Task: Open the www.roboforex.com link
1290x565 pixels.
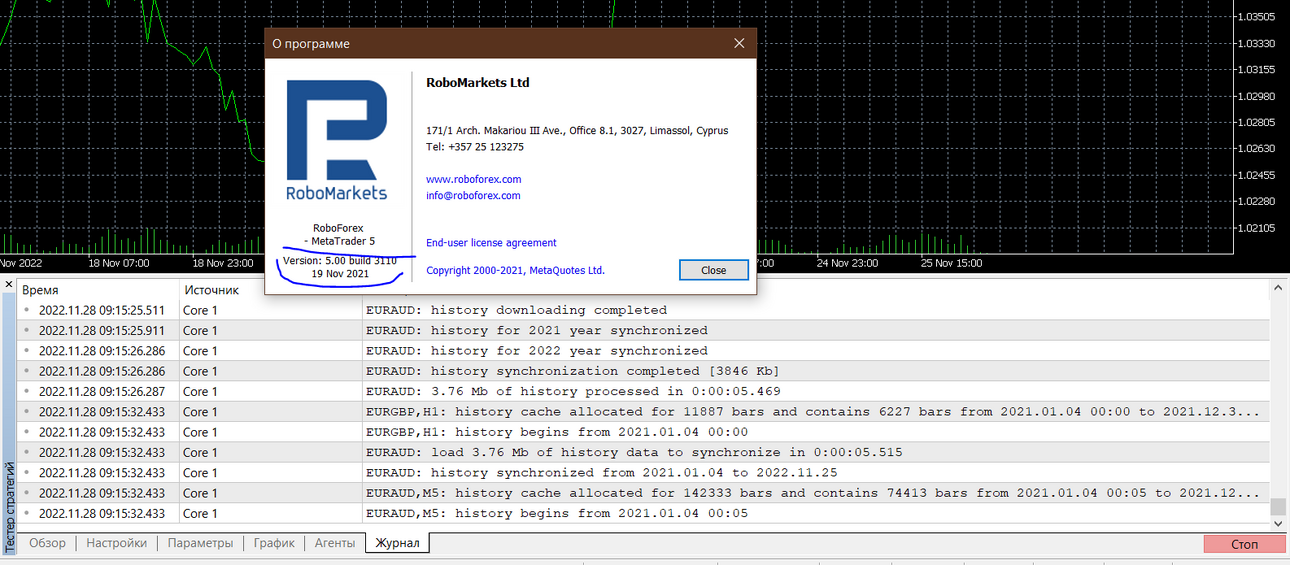Action: point(474,179)
